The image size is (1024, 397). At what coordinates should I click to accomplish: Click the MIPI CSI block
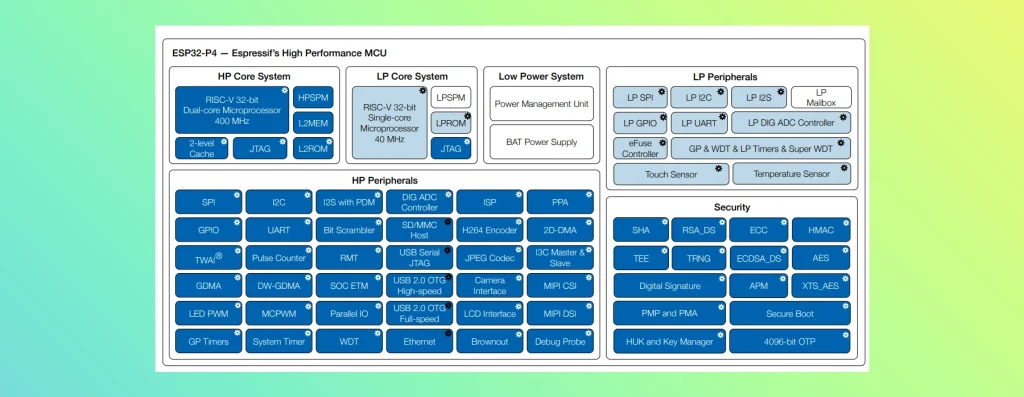560,285
